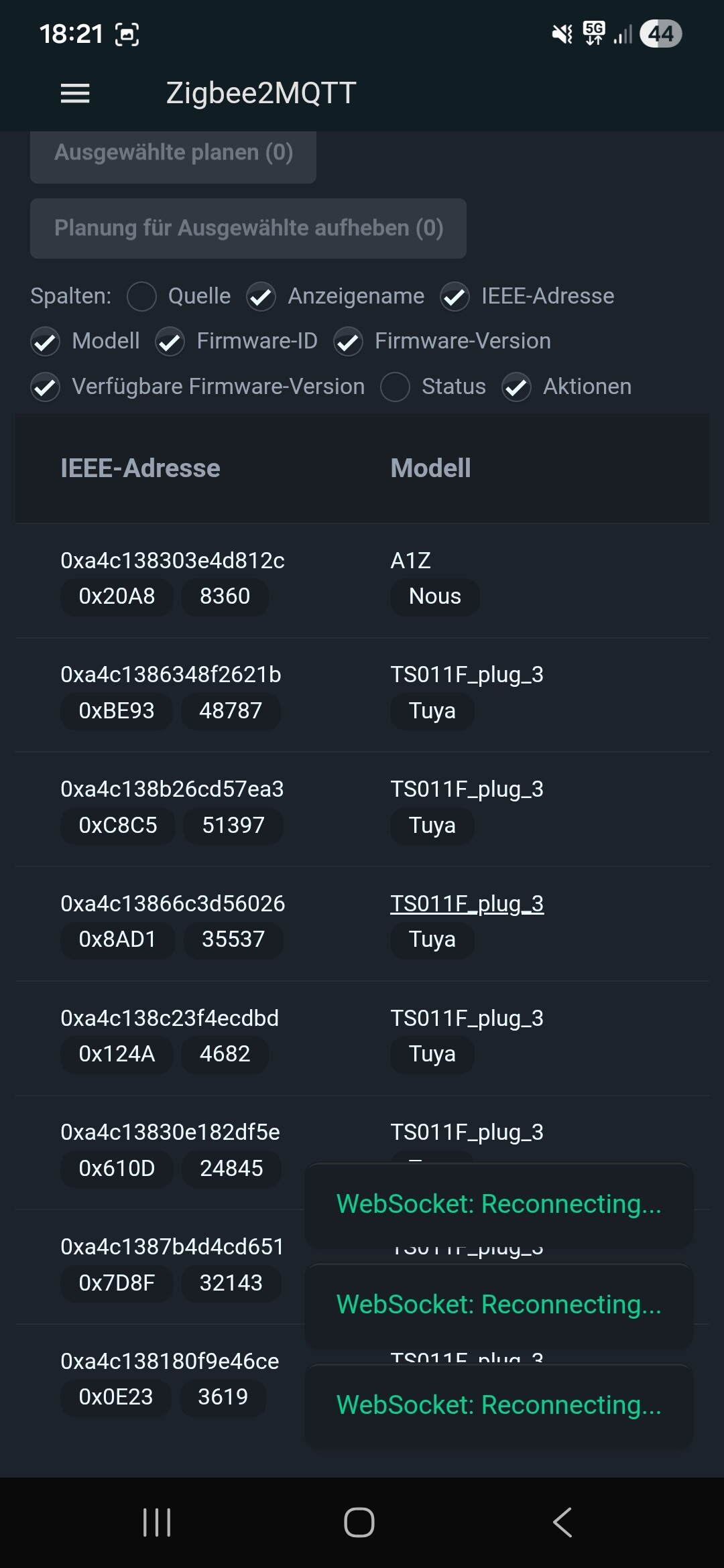Sort by the Modell column header

point(430,468)
